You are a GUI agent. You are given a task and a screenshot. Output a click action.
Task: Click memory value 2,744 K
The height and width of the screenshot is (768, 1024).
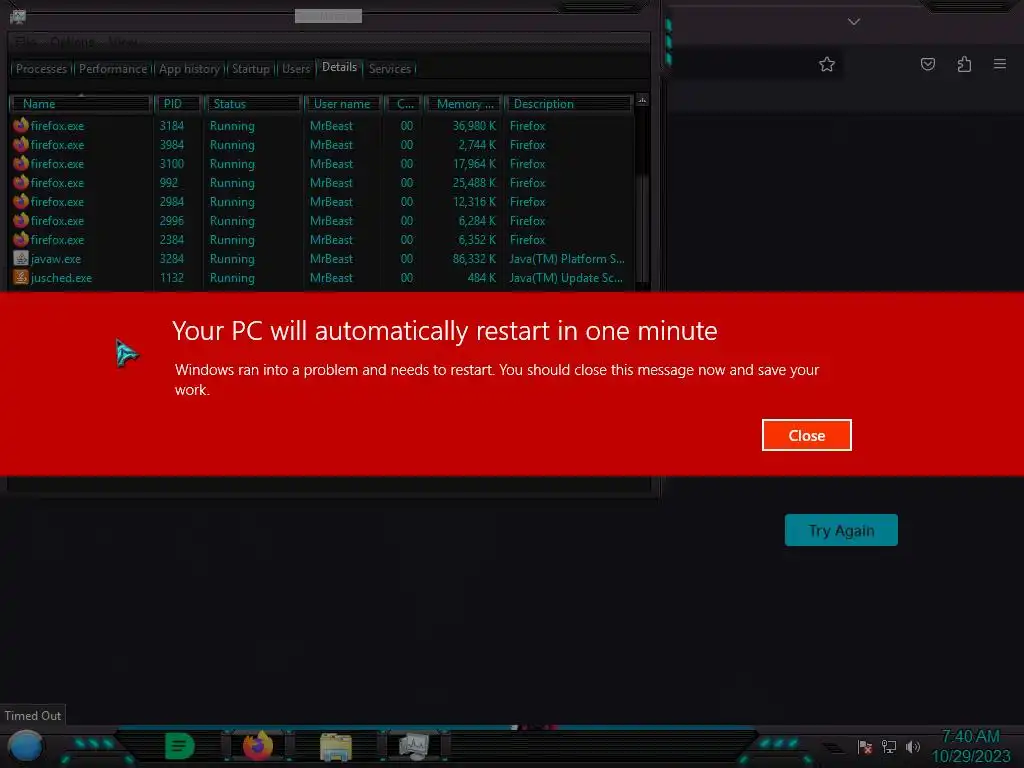pyautogui.click(x=477, y=144)
